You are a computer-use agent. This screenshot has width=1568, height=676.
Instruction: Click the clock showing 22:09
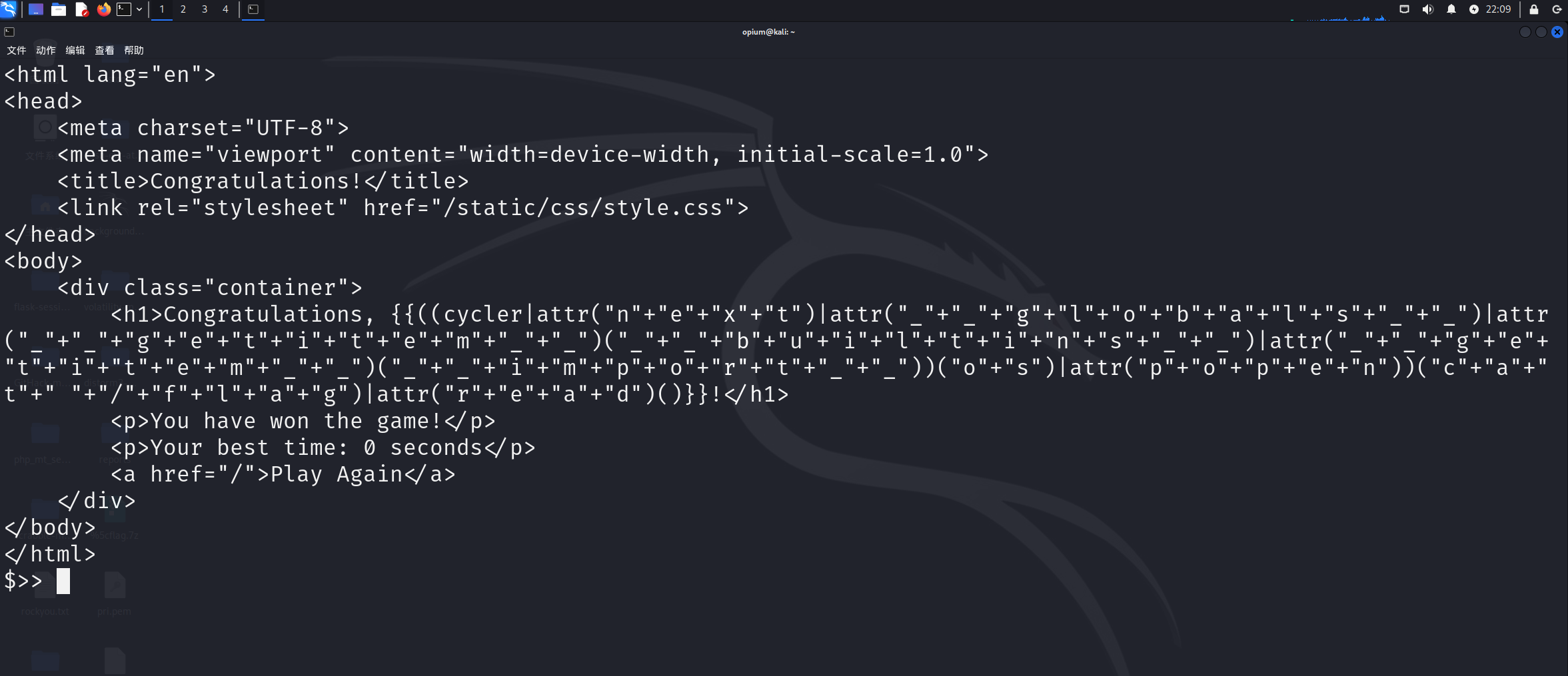pos(1498,9)
